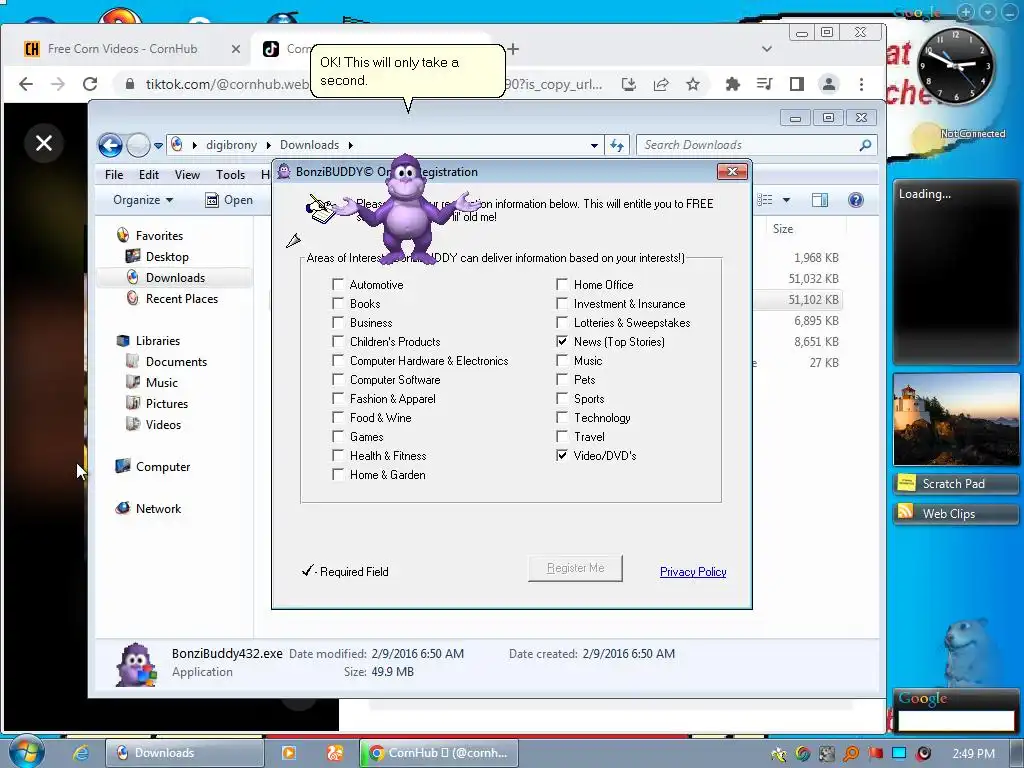Screen dimensions: 1024x768
Task: Open Documents library
Action: [x=176, y=361]
